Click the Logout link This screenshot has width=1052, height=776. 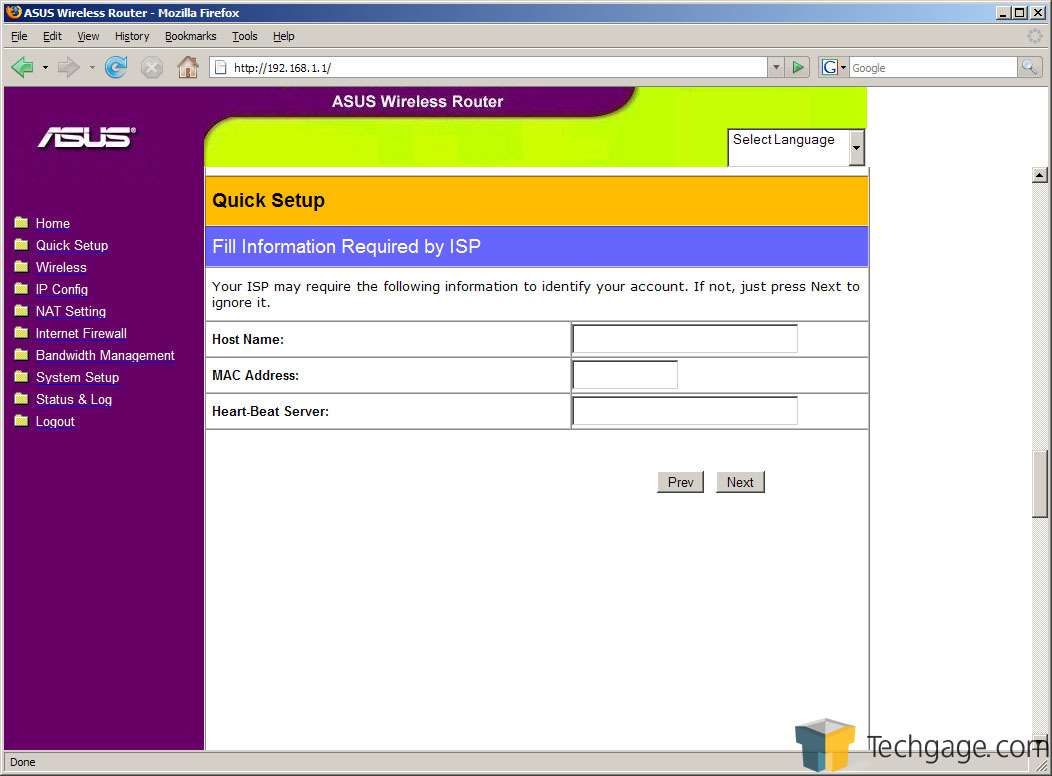[55, 422]
